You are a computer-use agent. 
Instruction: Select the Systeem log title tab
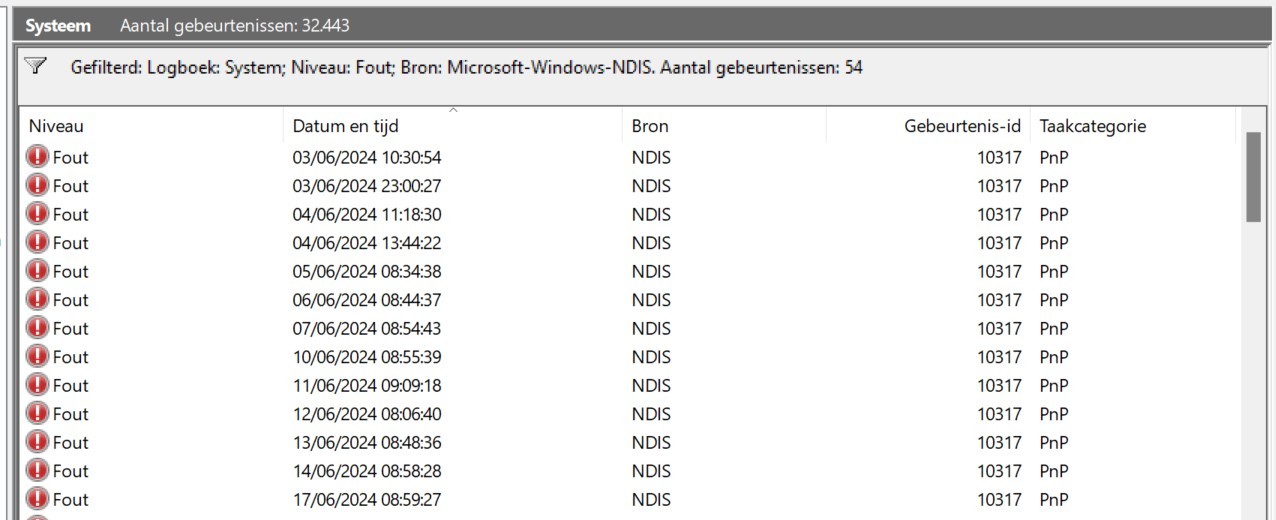pos(58,25)
